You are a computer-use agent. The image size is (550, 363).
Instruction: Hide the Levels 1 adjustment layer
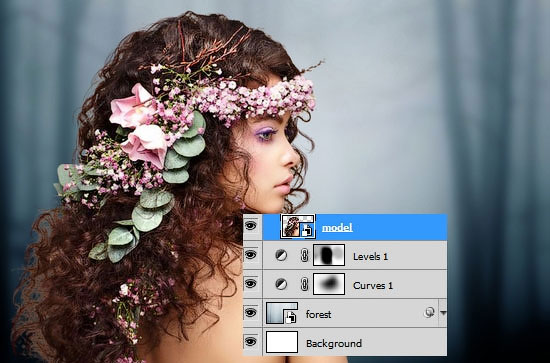pos(250,255)
